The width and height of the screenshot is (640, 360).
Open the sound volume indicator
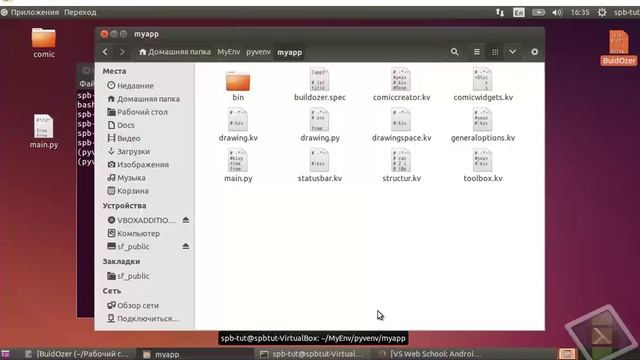(557, 12)
